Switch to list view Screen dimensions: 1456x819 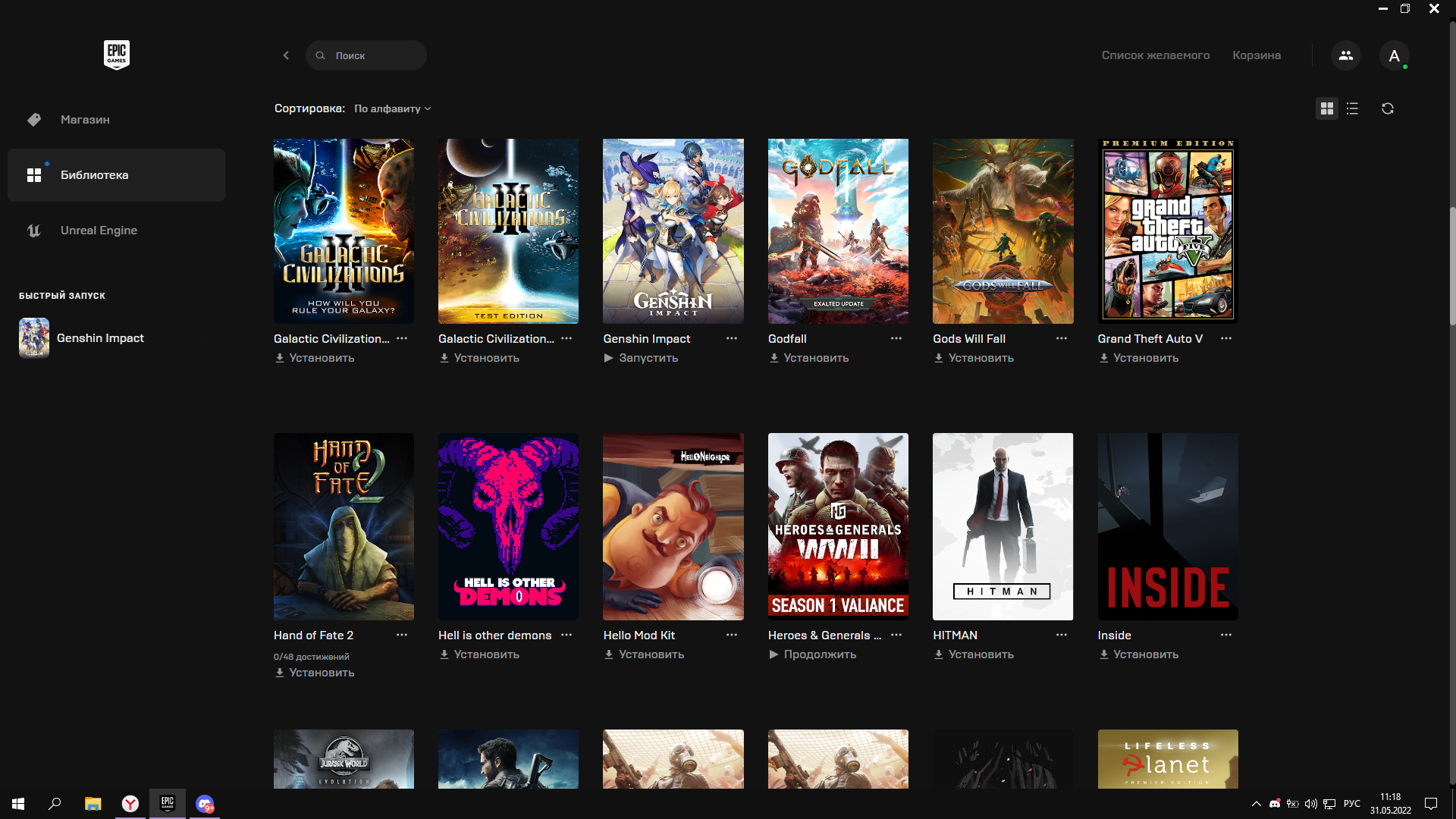[x=1352, y=108]
